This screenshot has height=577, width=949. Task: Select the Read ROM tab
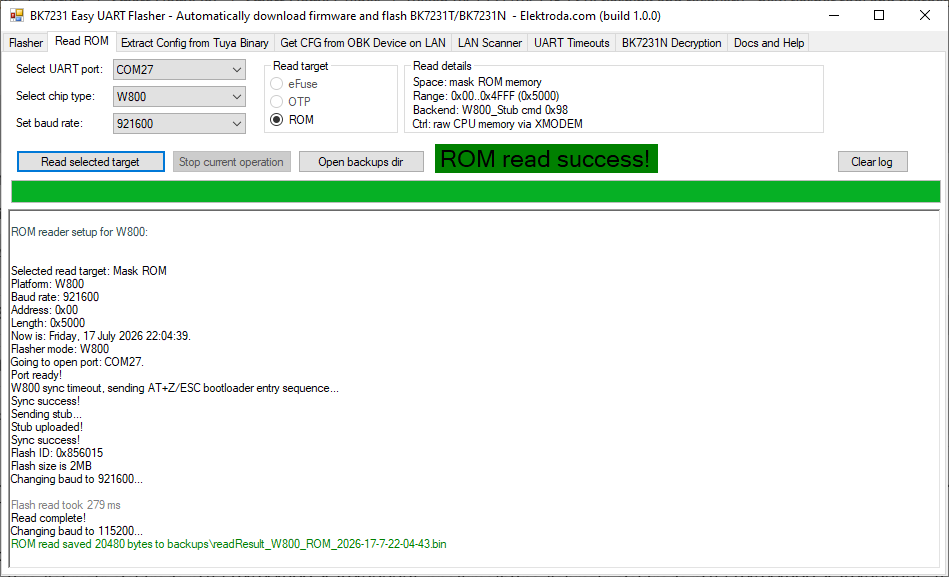click(x=82, y=41)
